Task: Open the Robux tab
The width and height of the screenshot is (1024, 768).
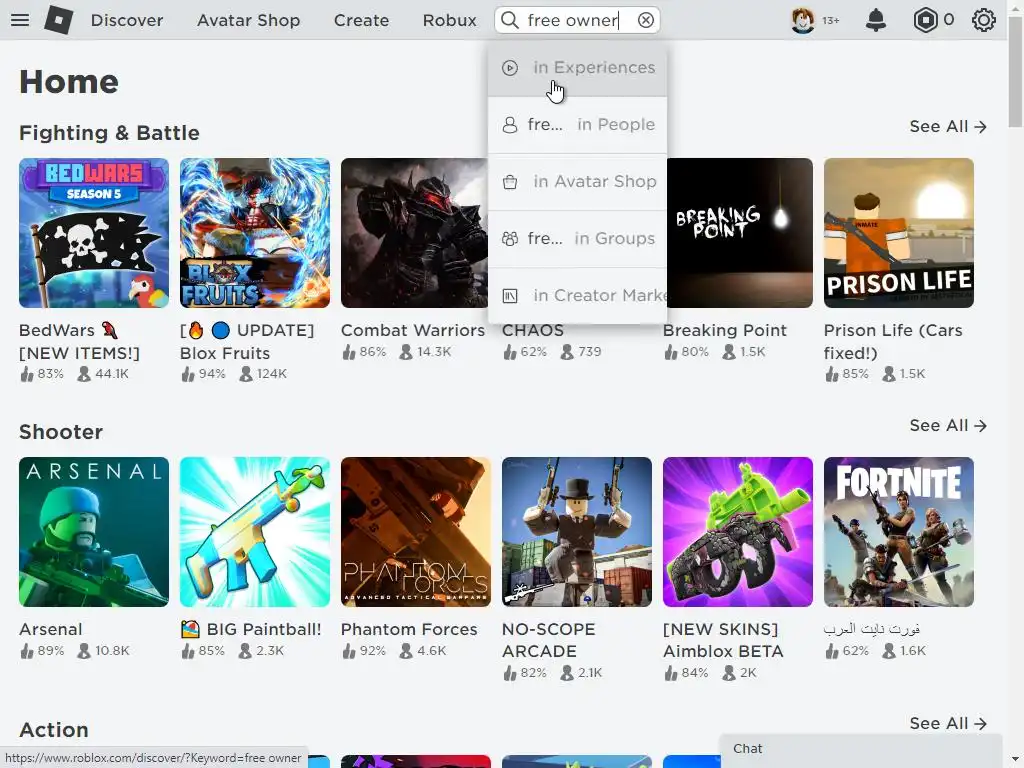Action: [x=449, y=20]
